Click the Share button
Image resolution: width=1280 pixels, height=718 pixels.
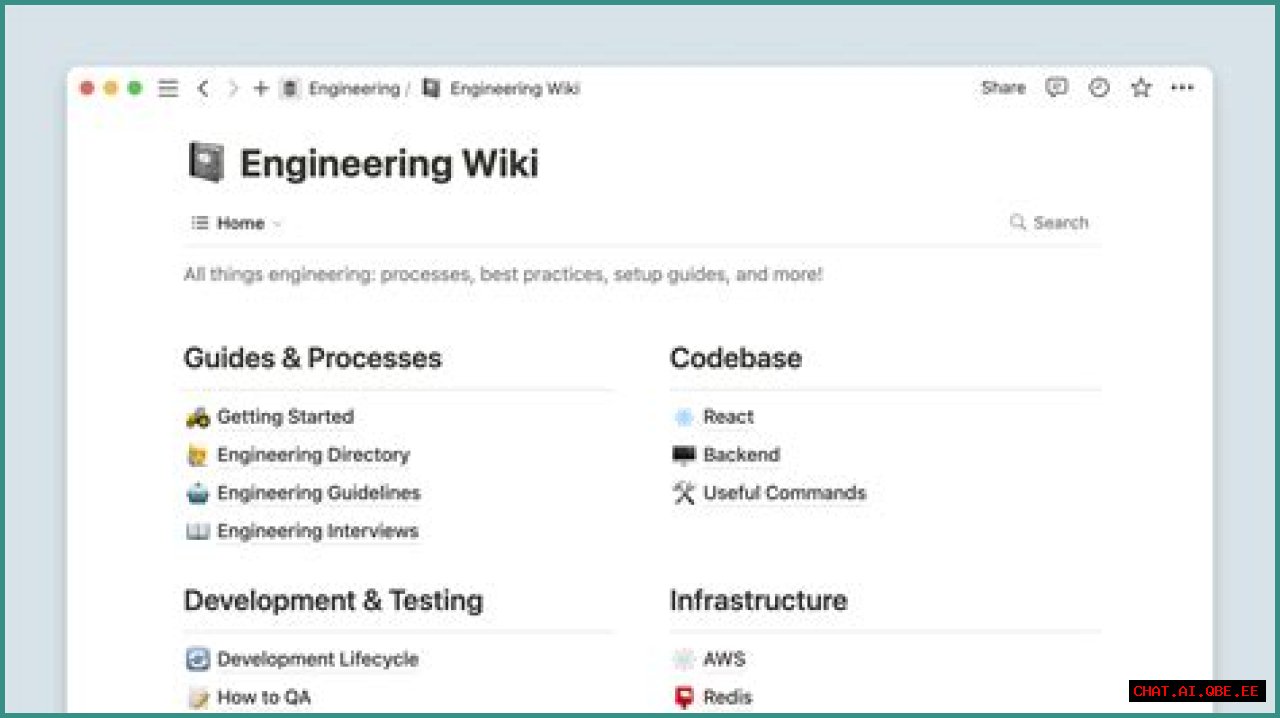click(1003, 88)
